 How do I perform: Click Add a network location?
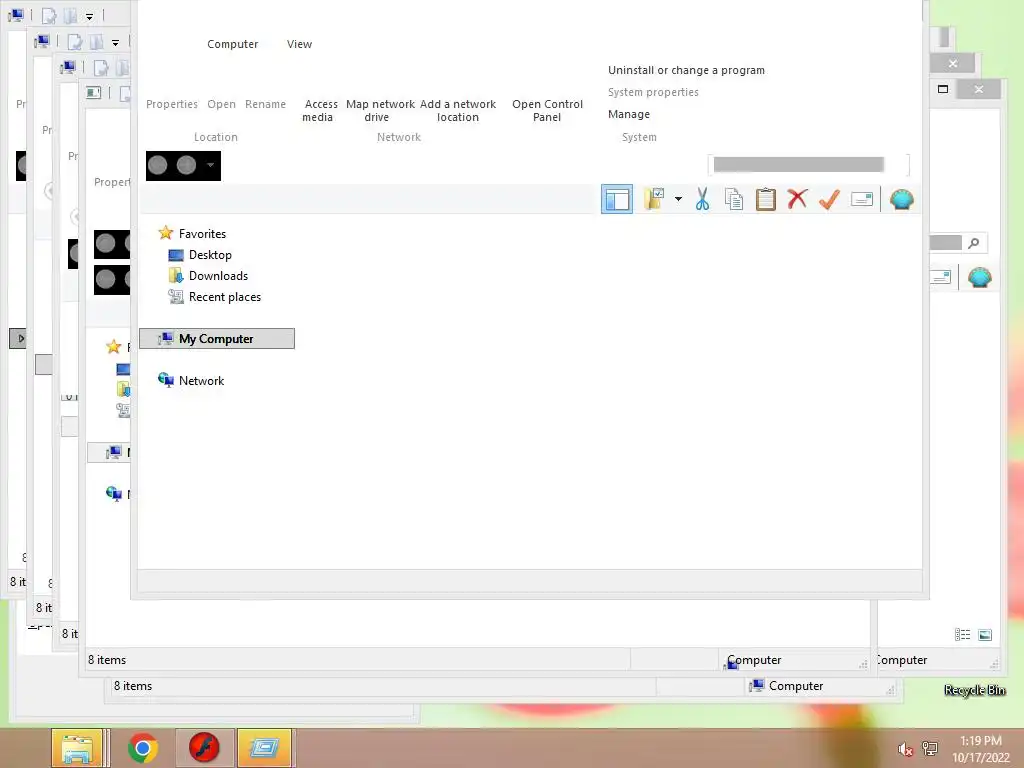(458, 110)
